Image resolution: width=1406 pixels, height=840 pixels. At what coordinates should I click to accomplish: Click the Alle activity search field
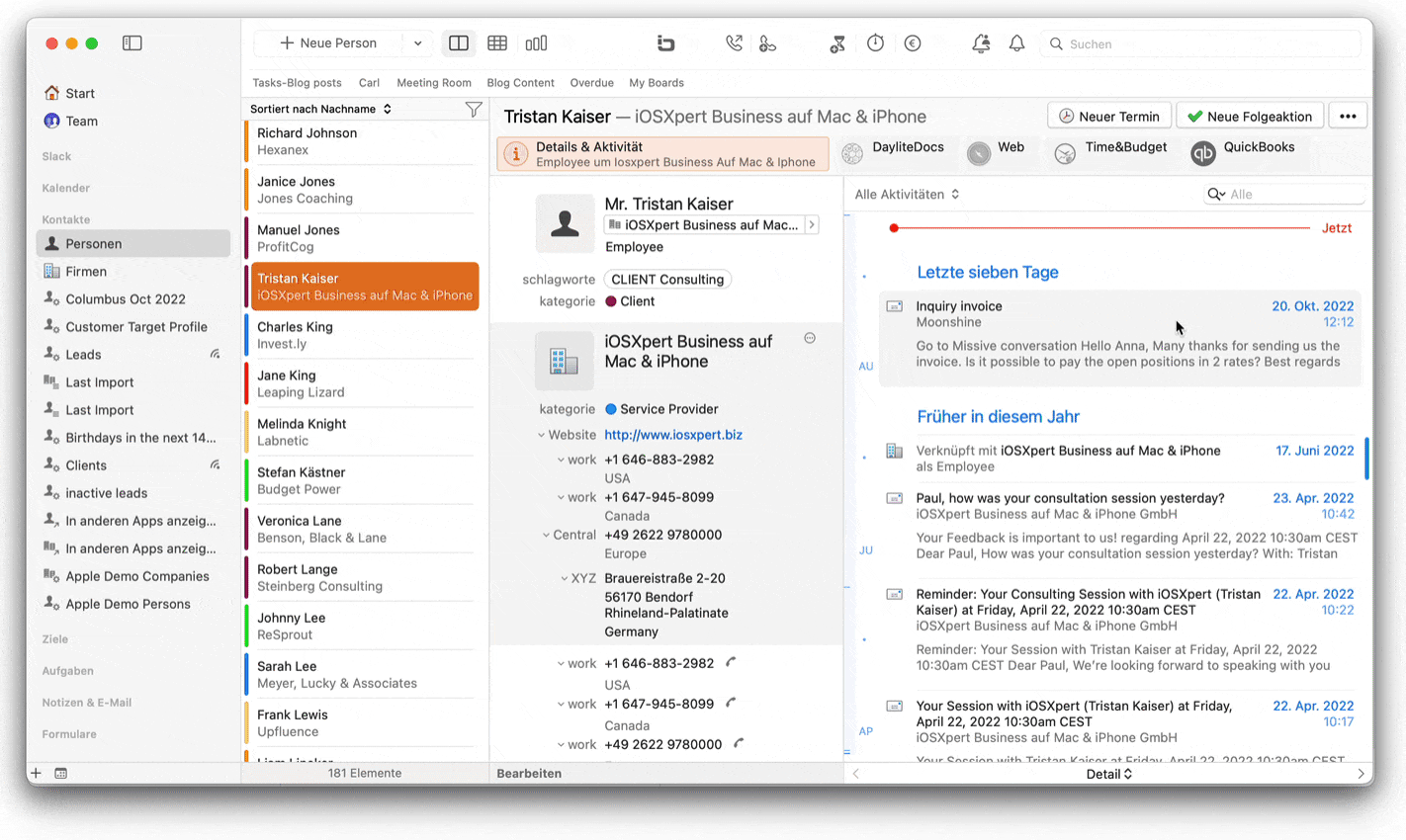(x=1283, y=194)
